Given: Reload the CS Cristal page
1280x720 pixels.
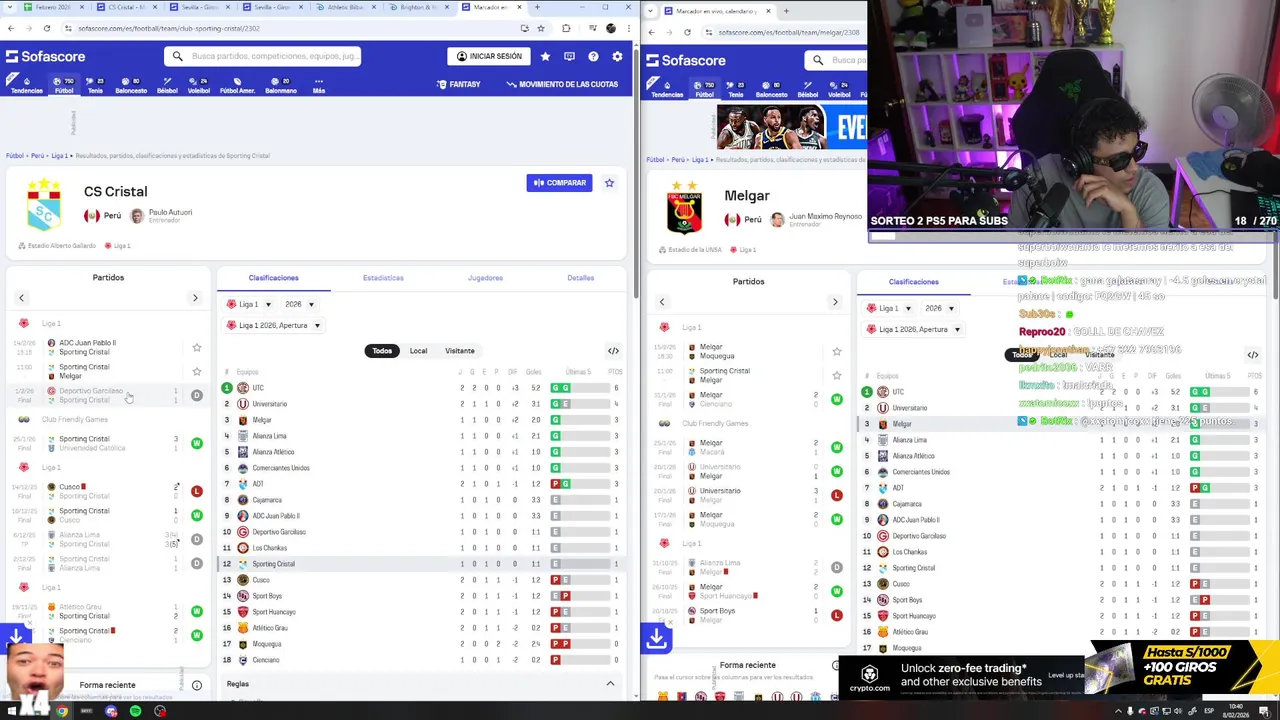Looking at the screenshot, I should pyautogui.click(x=46, y=28).
